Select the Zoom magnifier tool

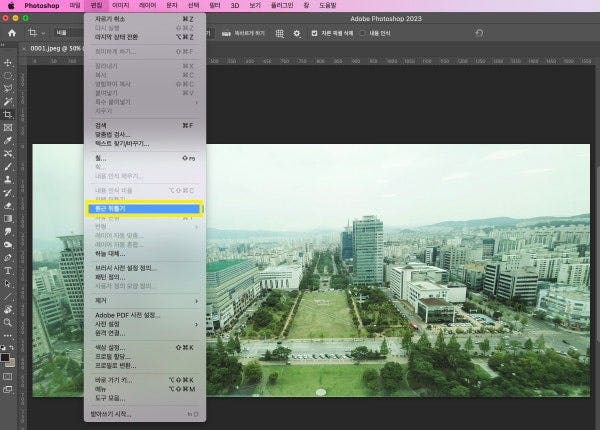coord(8,322)
